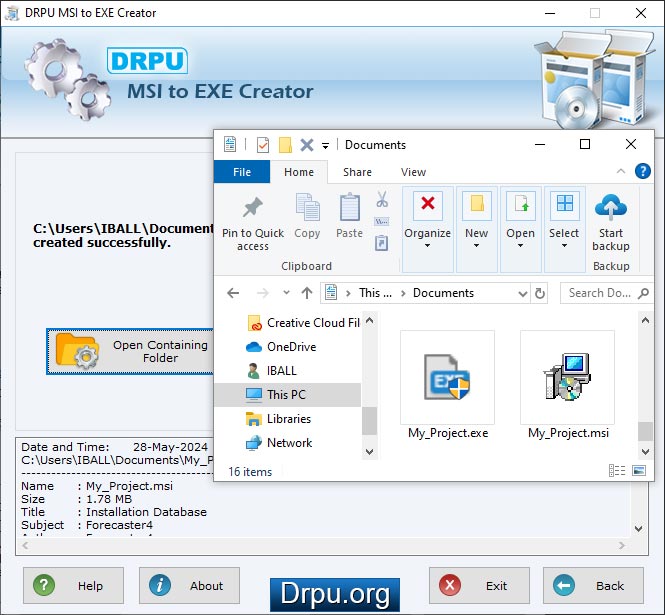665x615 pixels.
Task: Switch to large icons view in status bar
Action: [639, 470]
